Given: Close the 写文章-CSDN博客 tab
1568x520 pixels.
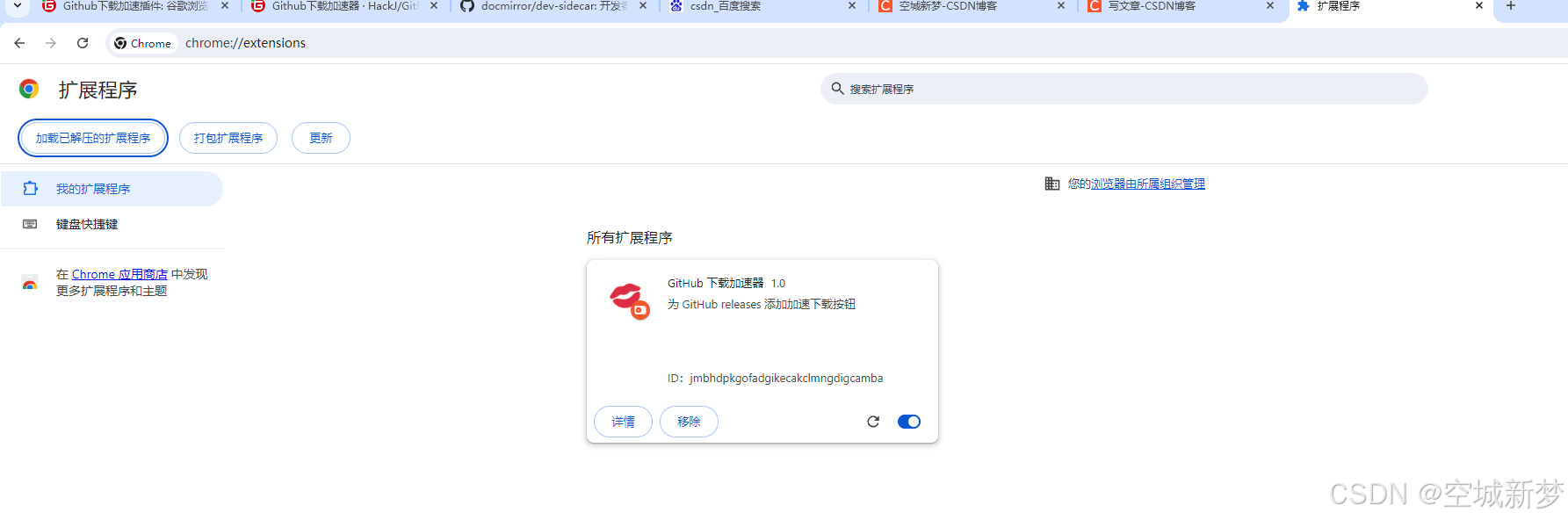Looking at the screenshot, I should coord(1270,5).
